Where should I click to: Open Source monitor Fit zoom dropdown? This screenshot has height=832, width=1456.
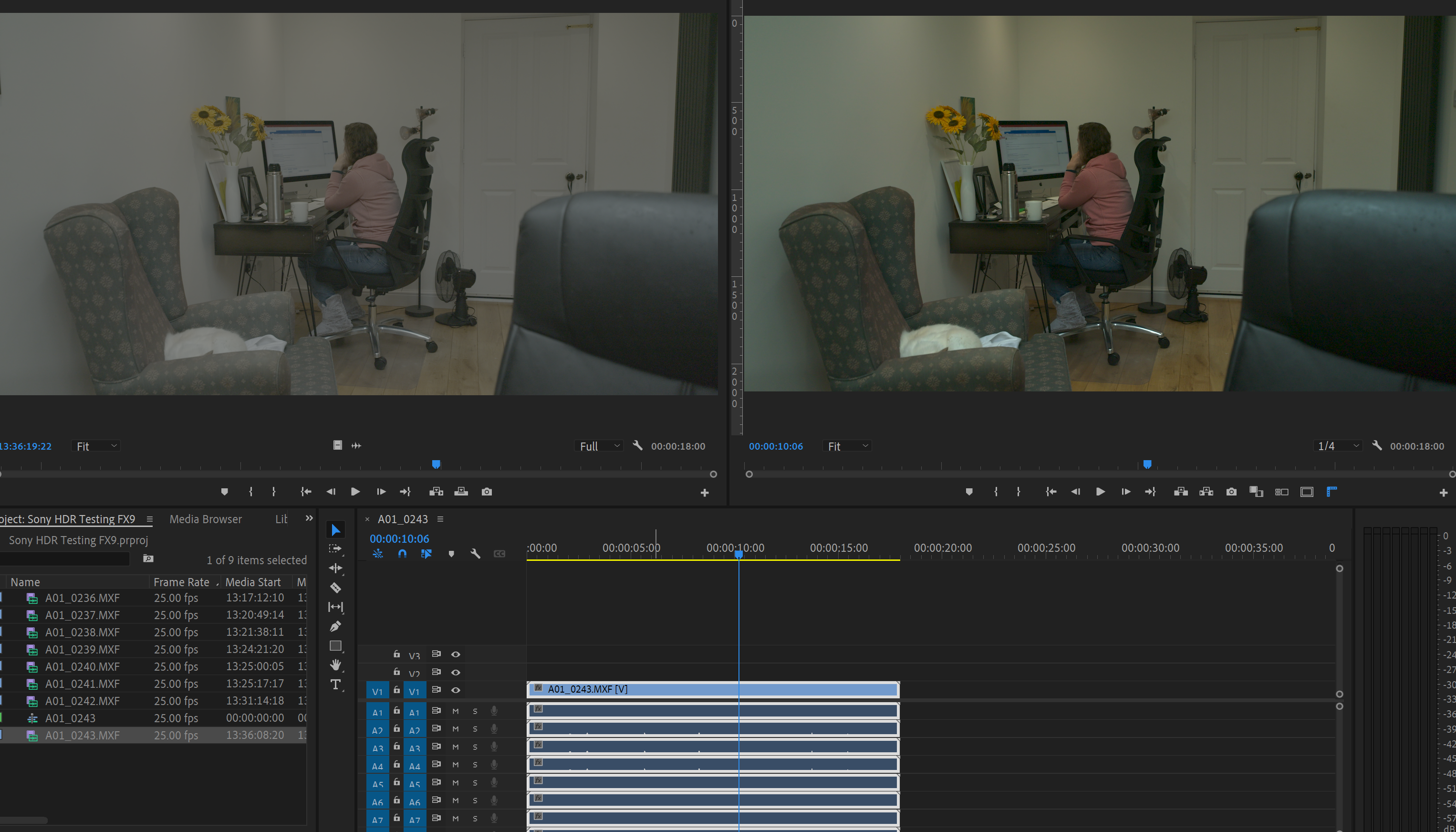click(96, 446)
